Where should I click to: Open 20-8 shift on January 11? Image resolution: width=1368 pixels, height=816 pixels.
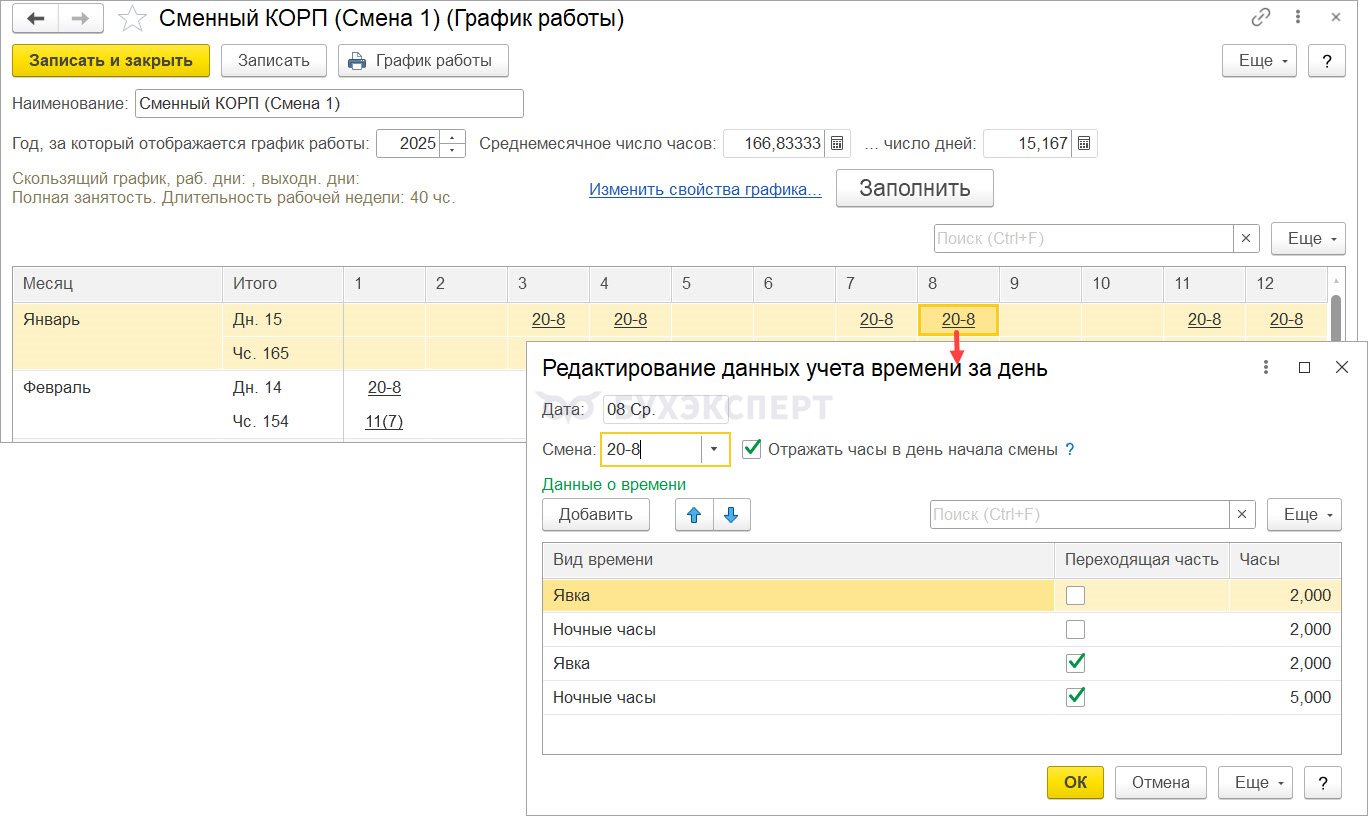[1204, 320]
